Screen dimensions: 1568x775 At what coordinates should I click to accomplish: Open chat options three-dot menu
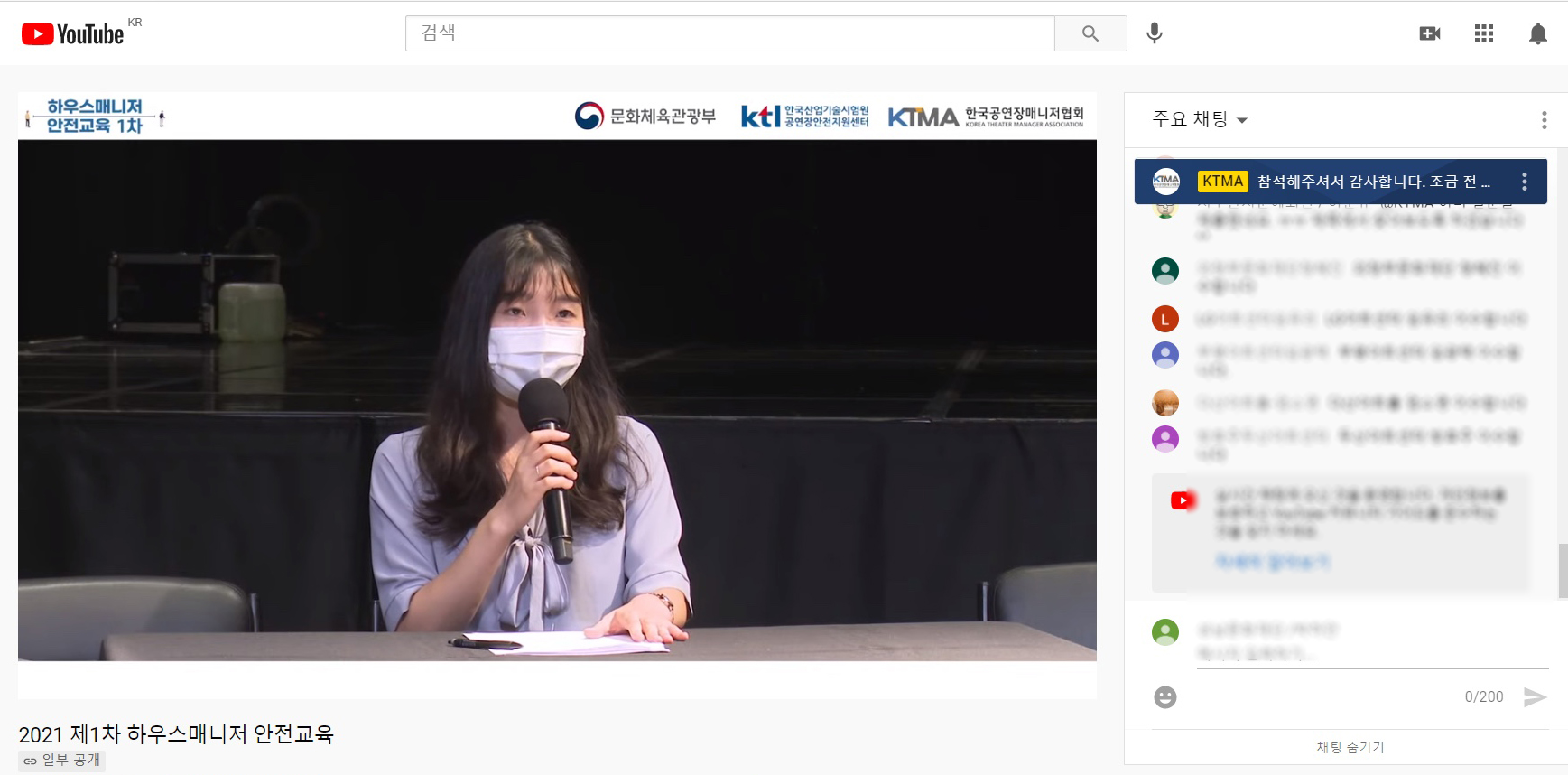pos(1545,120)
